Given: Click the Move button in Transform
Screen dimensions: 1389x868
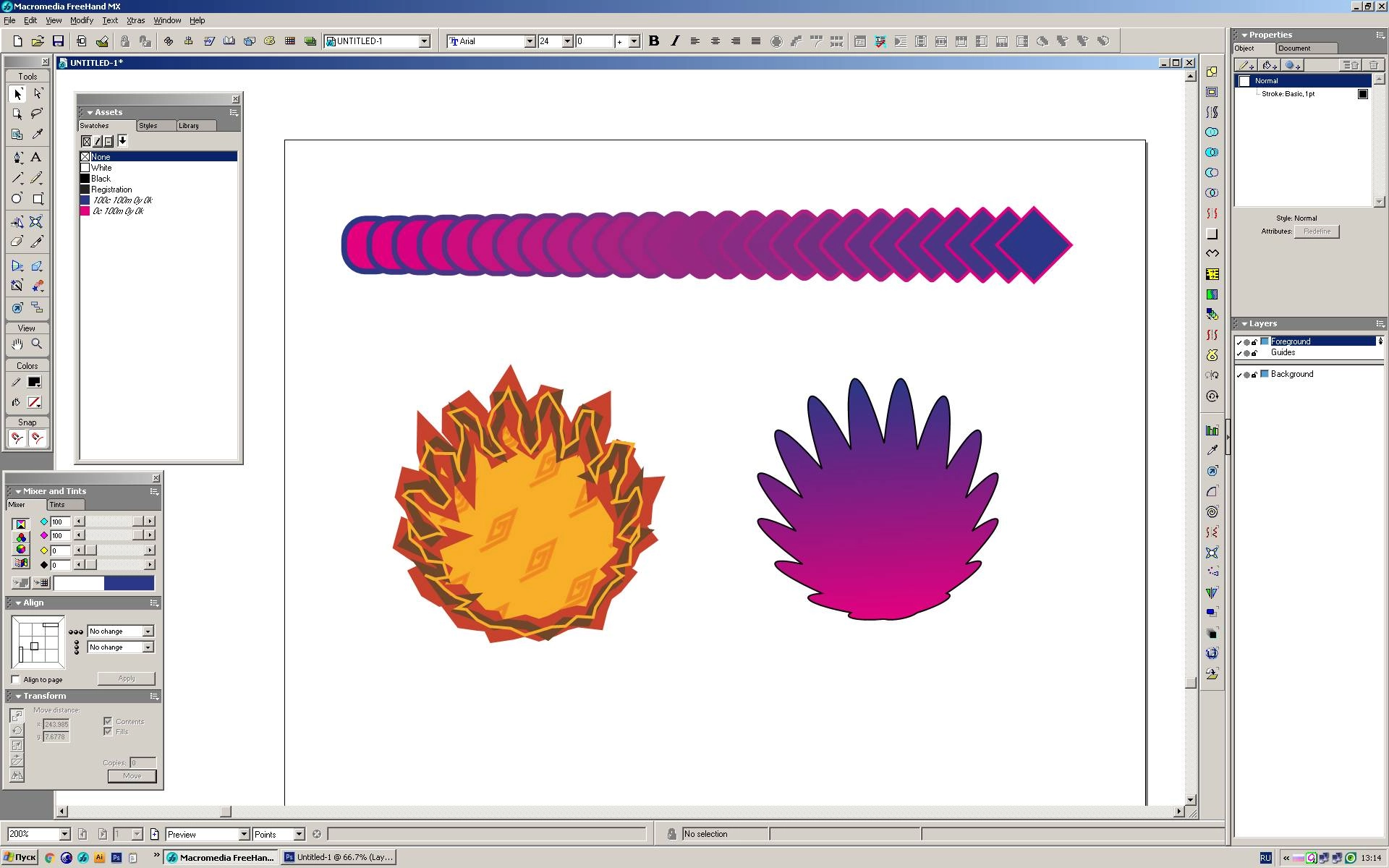Looking at the screenshot, I should click(132, 776).
